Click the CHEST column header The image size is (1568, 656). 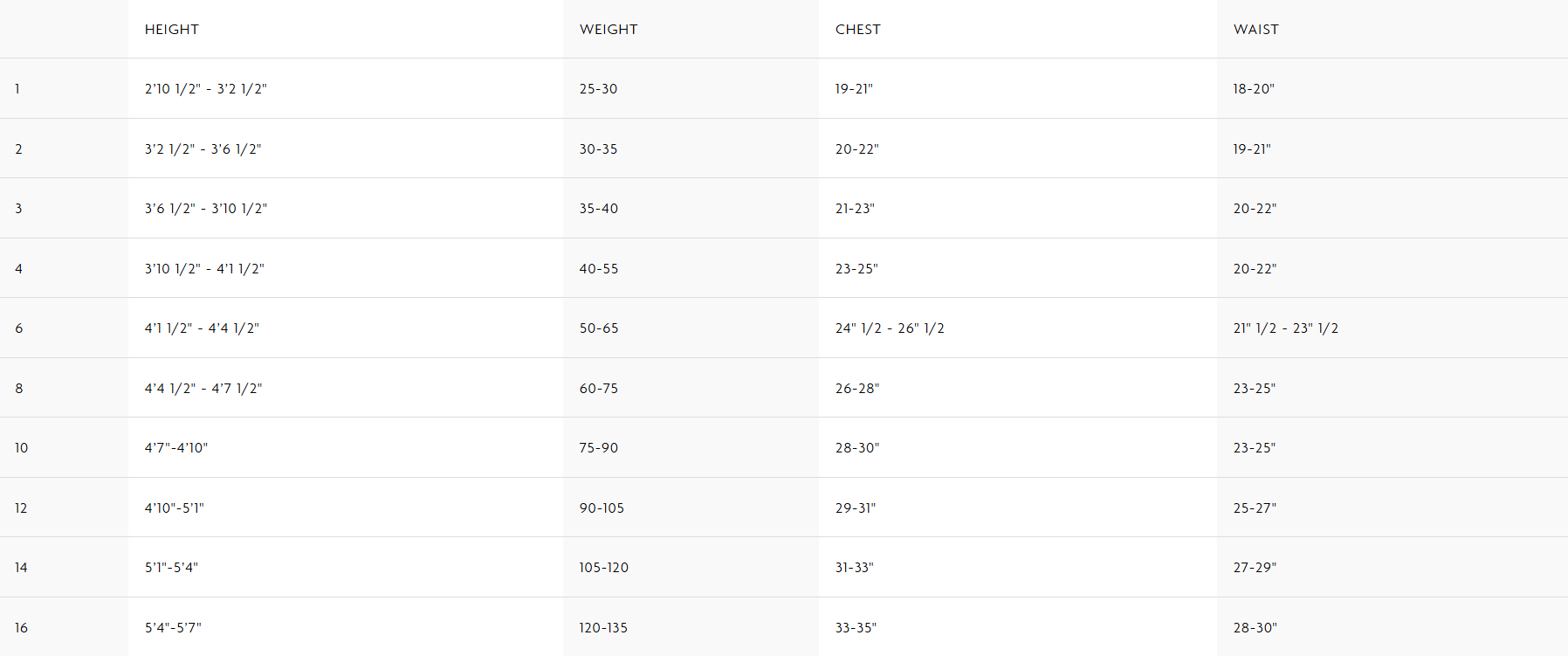(857, 30)
